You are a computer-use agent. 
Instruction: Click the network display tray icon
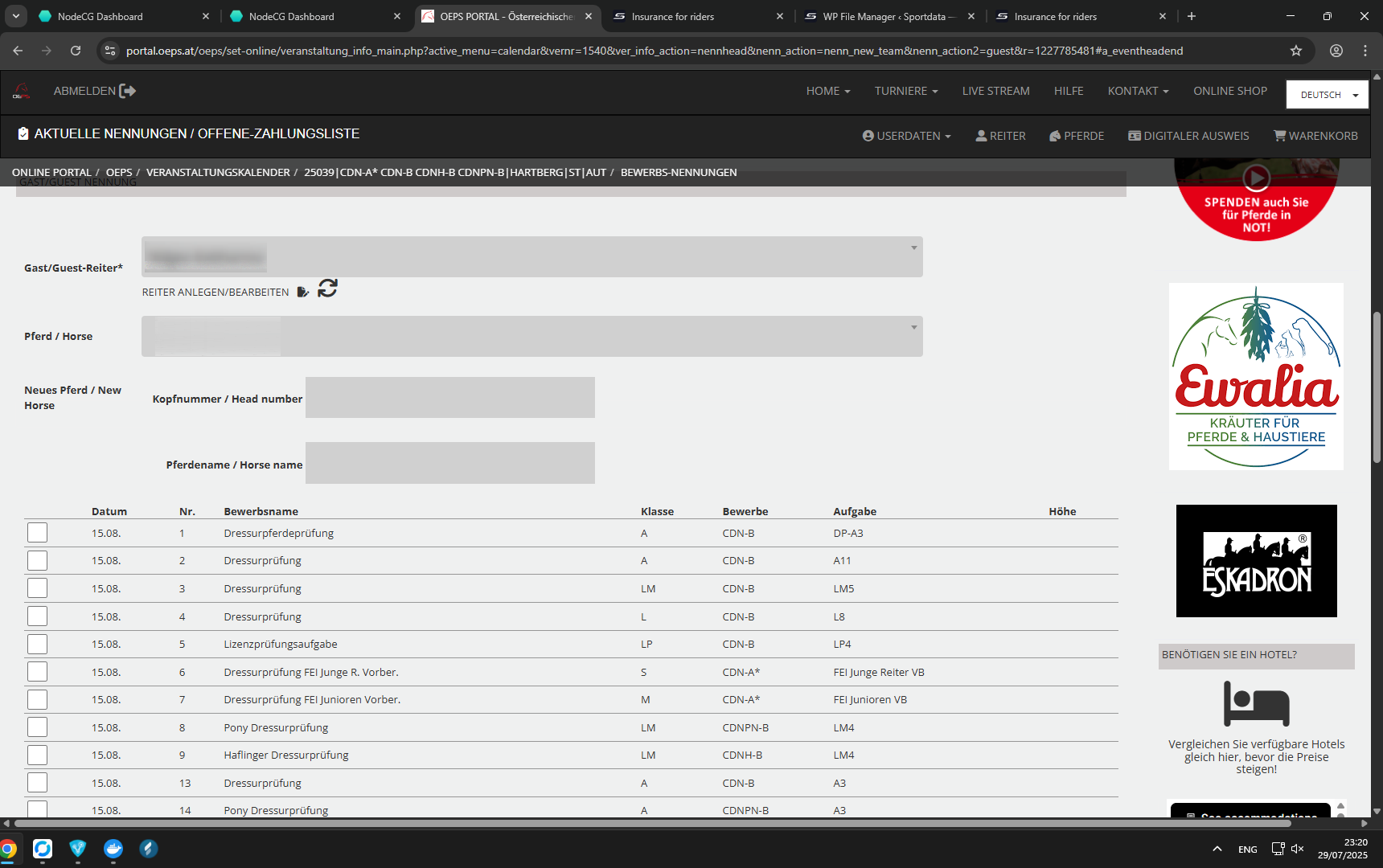click(1278, 849)
